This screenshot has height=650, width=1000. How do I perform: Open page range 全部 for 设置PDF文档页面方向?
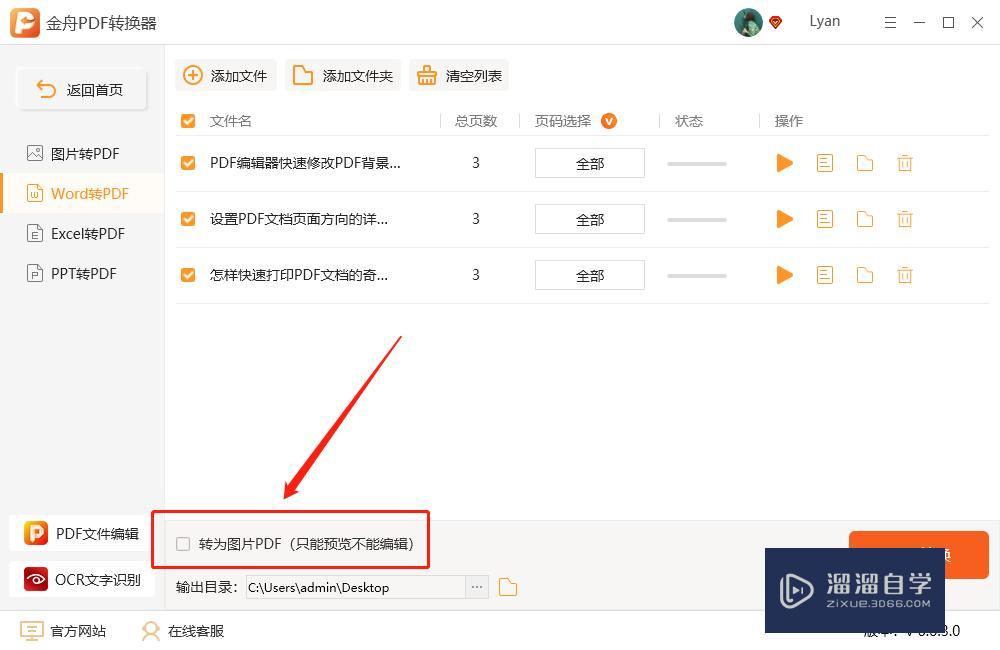590,219
